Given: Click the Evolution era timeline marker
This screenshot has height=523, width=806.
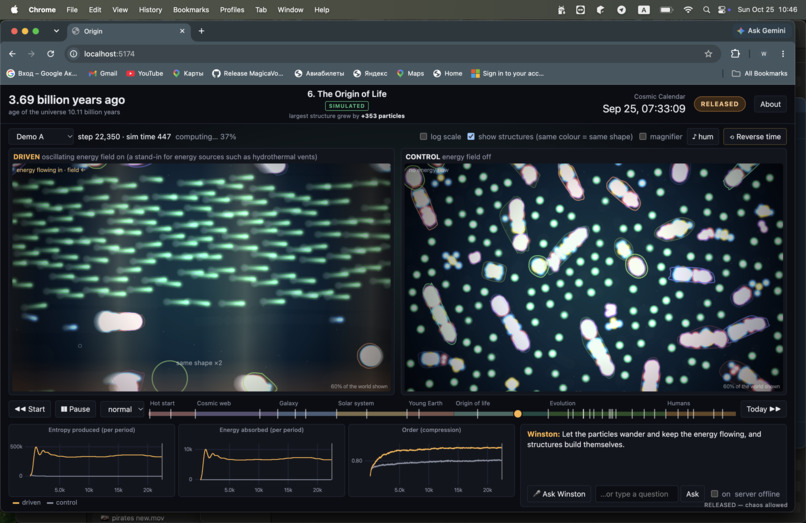Looking at the screenshot, I should (562, 404).
